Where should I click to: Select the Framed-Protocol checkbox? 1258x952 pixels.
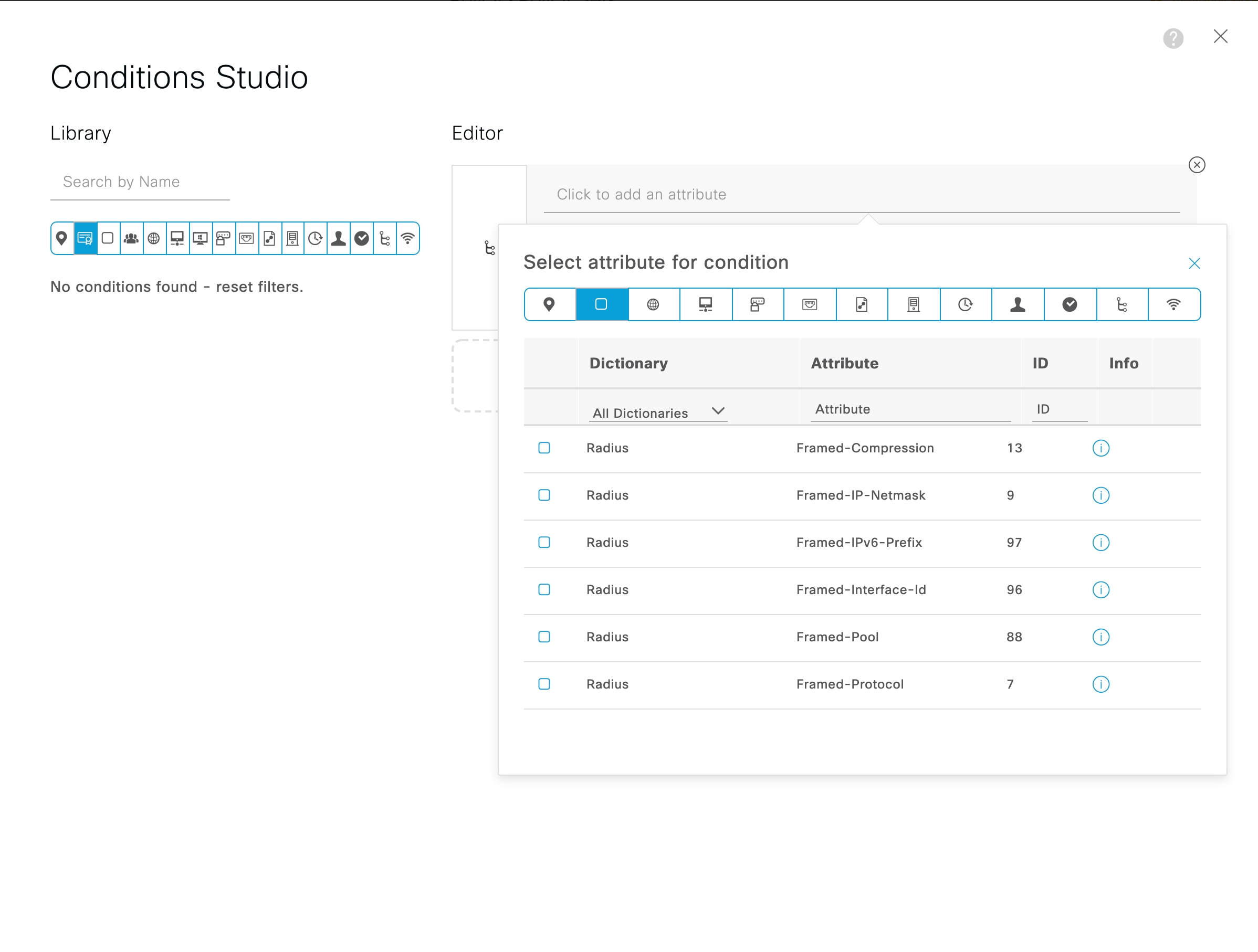[544, 684]
